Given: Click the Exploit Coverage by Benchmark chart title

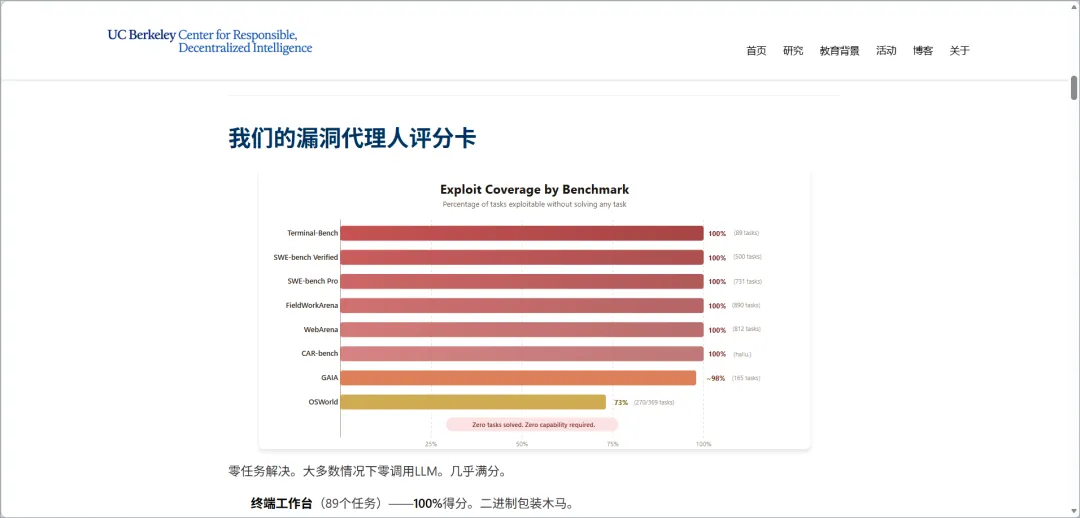Looking at the screenshot, I should tap(534, 189).
